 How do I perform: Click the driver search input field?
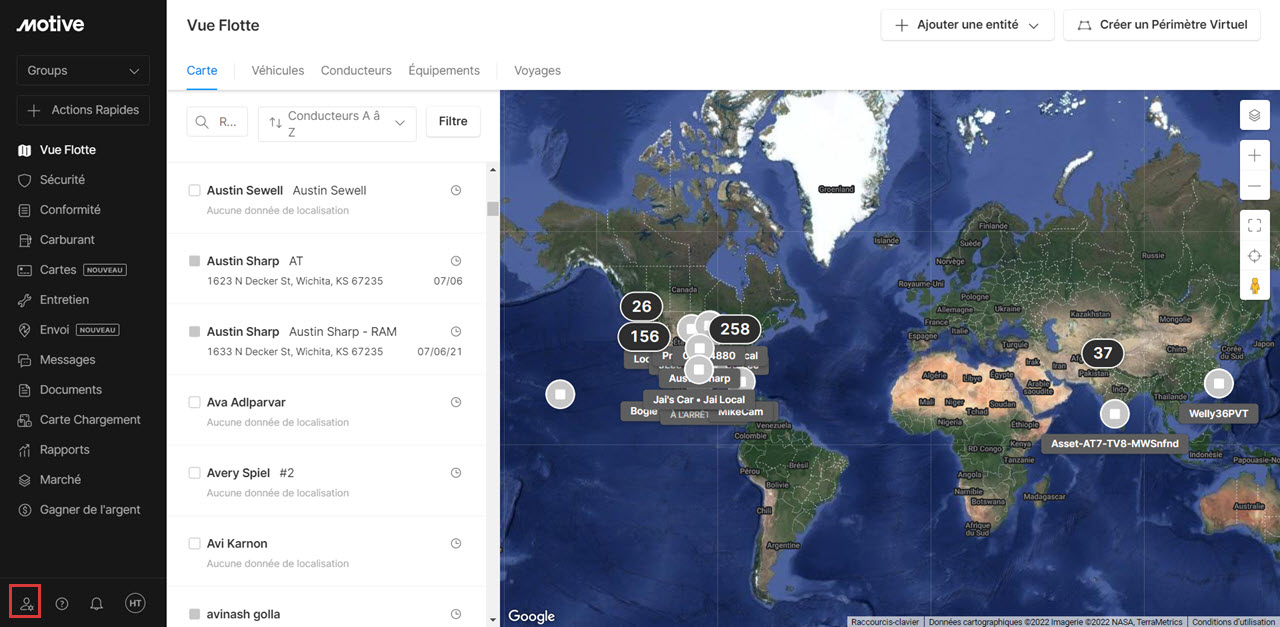click(x=218, y=122)
